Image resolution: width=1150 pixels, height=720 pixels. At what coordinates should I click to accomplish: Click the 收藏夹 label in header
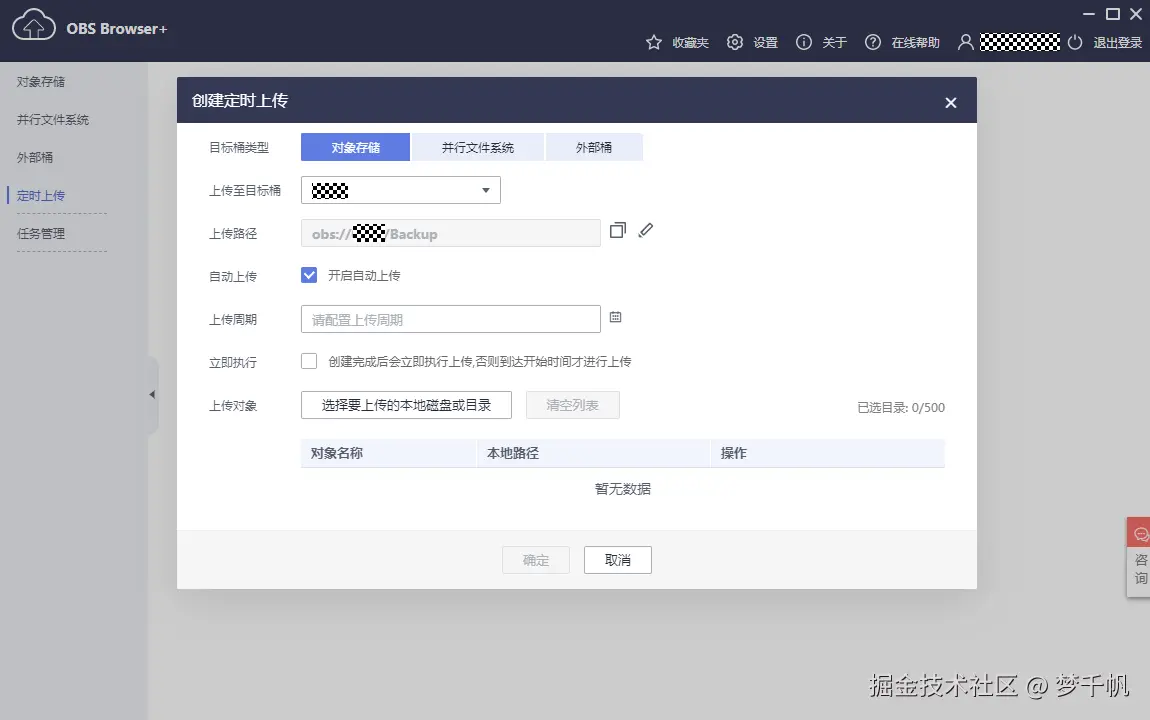691,43
